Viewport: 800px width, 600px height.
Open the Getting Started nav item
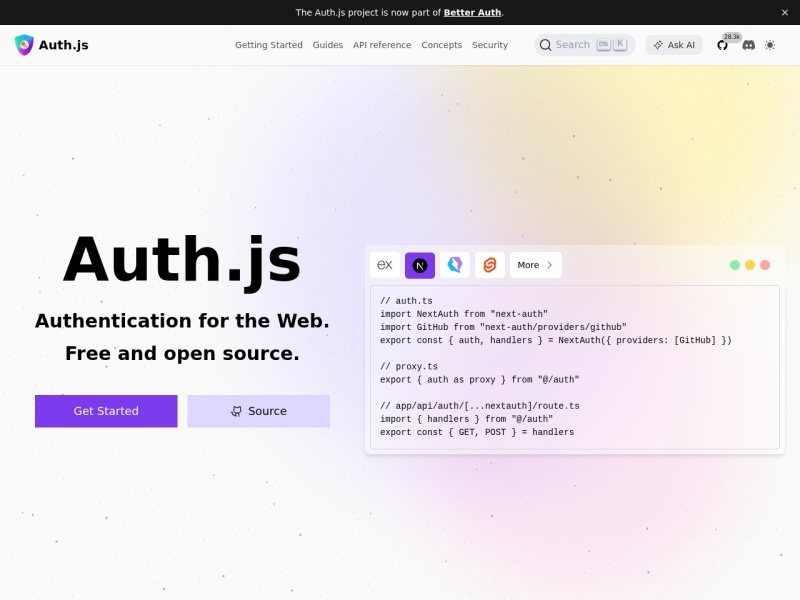(x=269, y=45)
